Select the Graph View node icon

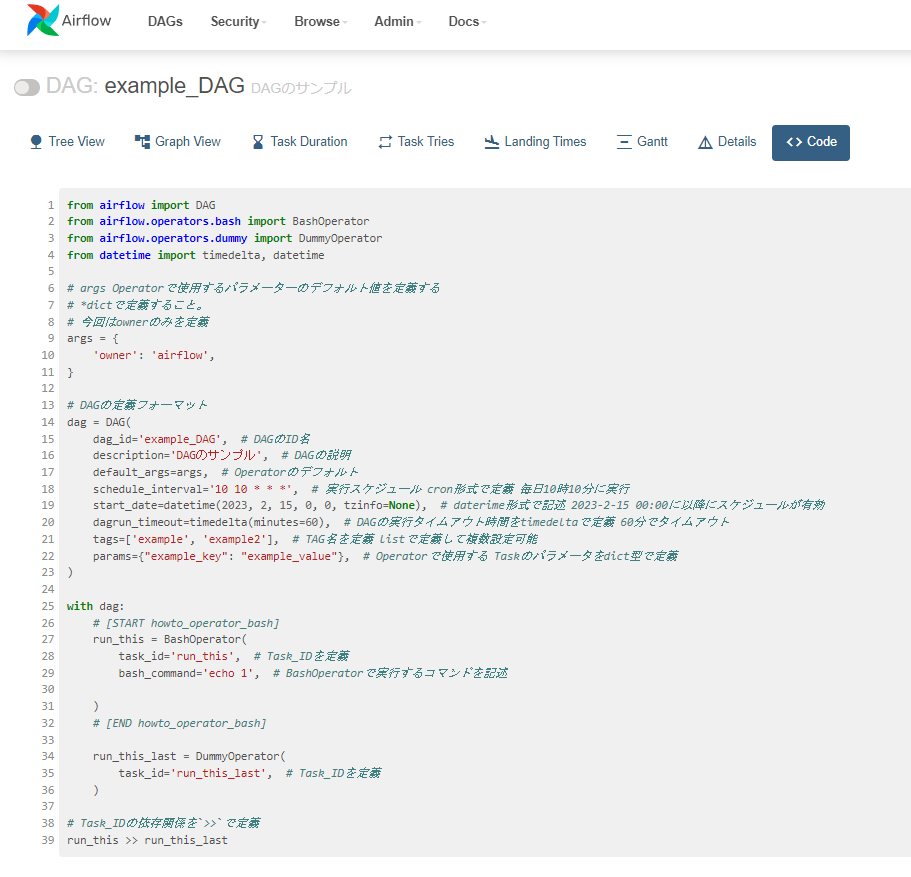click(143, 141)
